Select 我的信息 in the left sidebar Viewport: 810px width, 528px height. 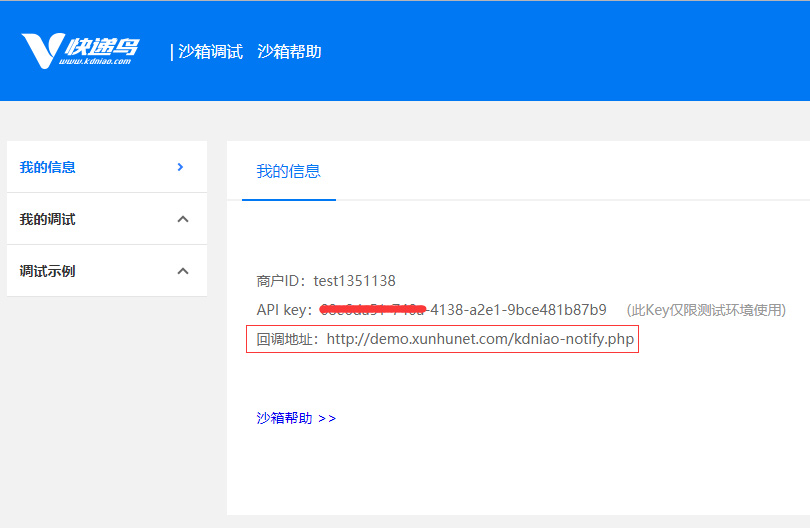pyautogui.click(x=48, y=167)
